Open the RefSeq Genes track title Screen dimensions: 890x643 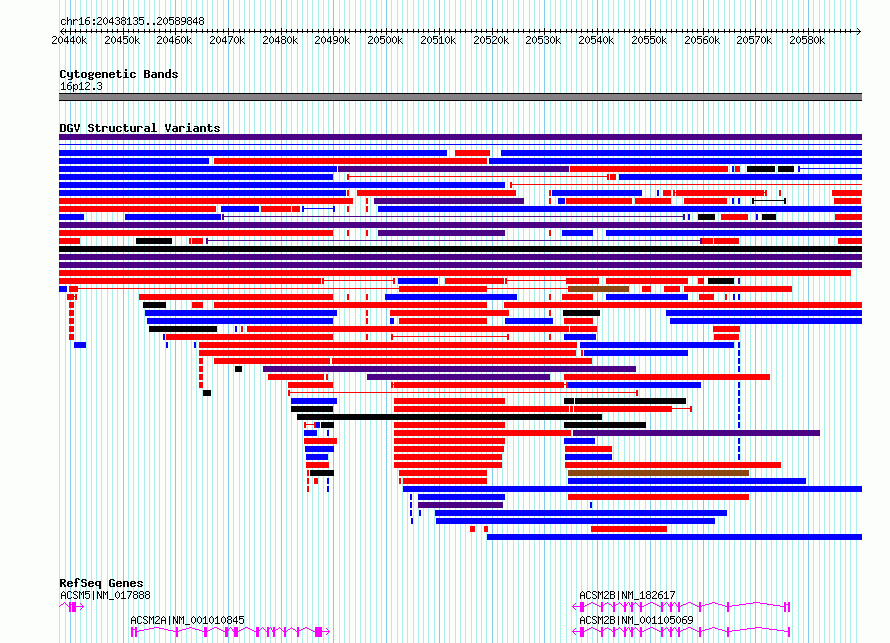tap(101, 583)
